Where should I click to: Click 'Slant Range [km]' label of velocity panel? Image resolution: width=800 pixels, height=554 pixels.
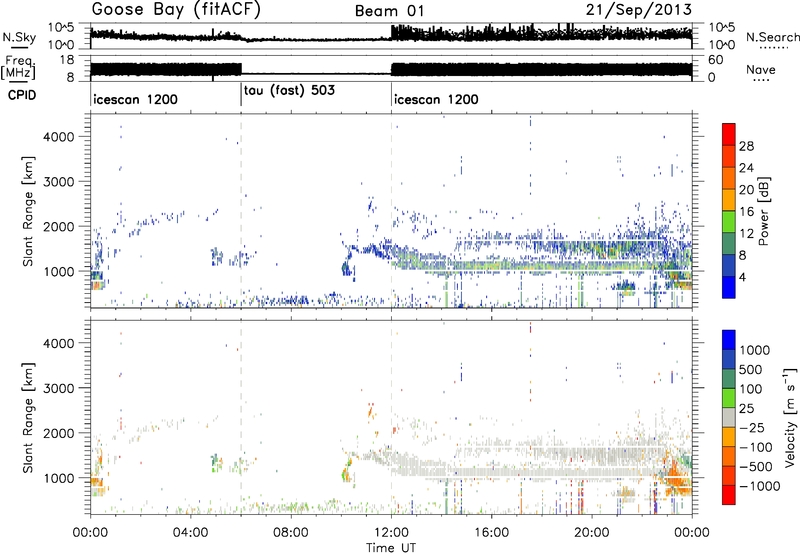click(x=28, y=417)
